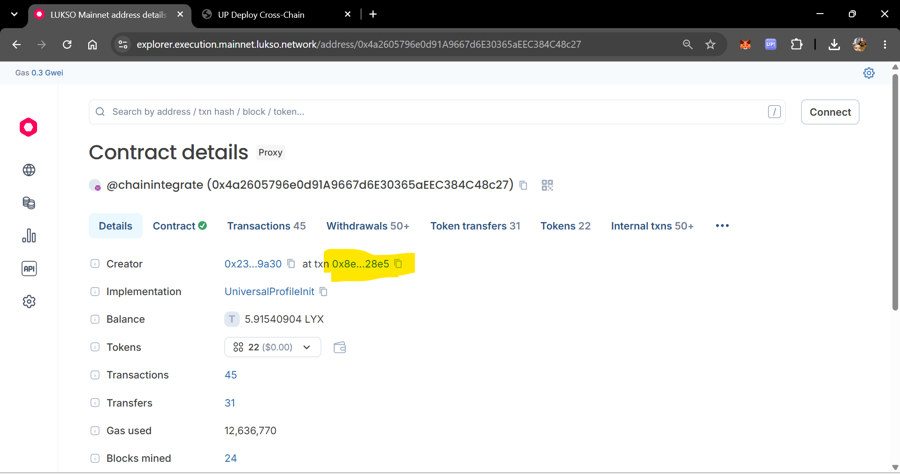This screenshot has width=900, height=474.
Task: Open creation transaction 0x8e...28e5 link
Action: point(360,263)
